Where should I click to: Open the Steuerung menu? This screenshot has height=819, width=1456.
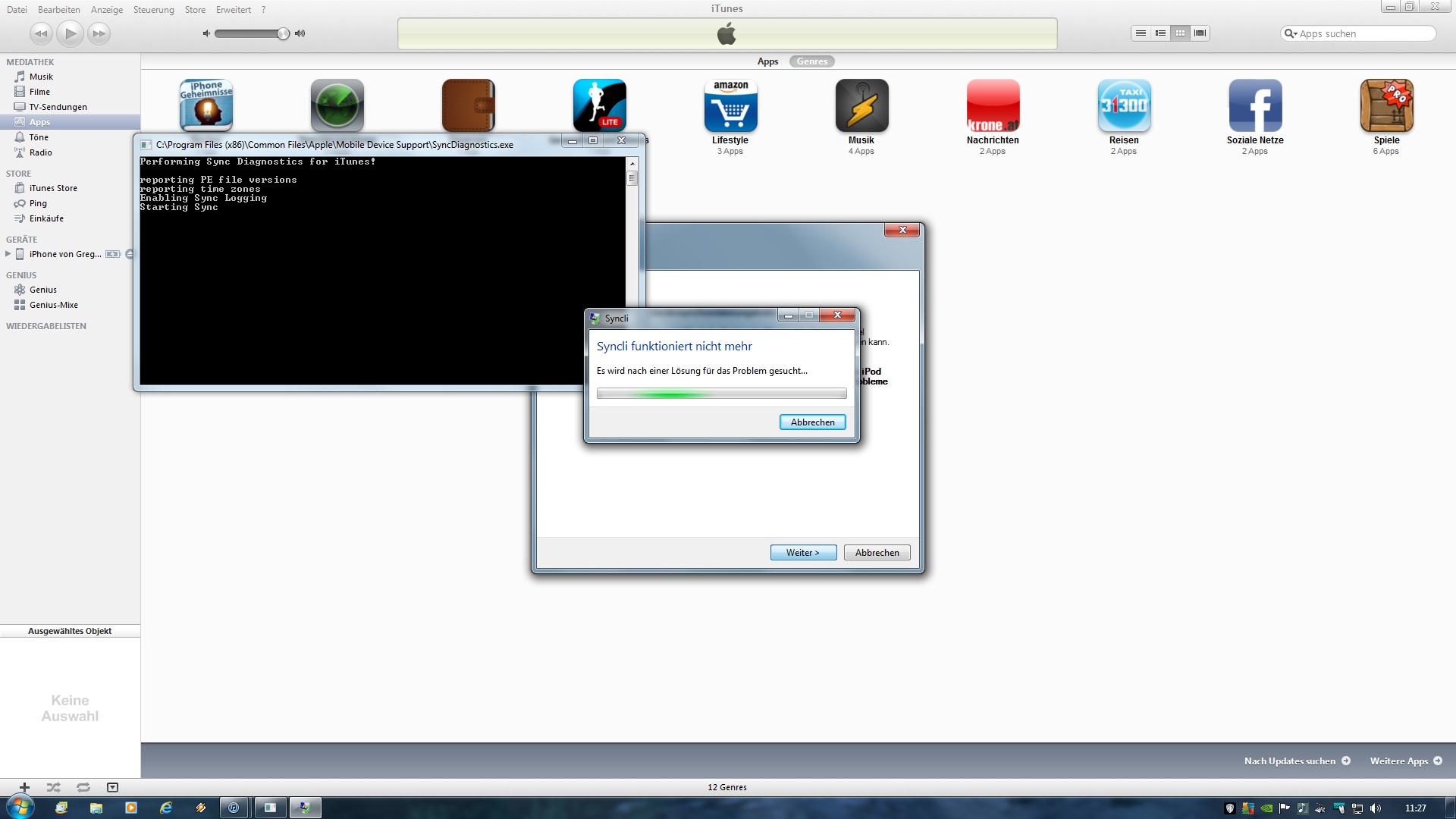click(x=154, y=10)
